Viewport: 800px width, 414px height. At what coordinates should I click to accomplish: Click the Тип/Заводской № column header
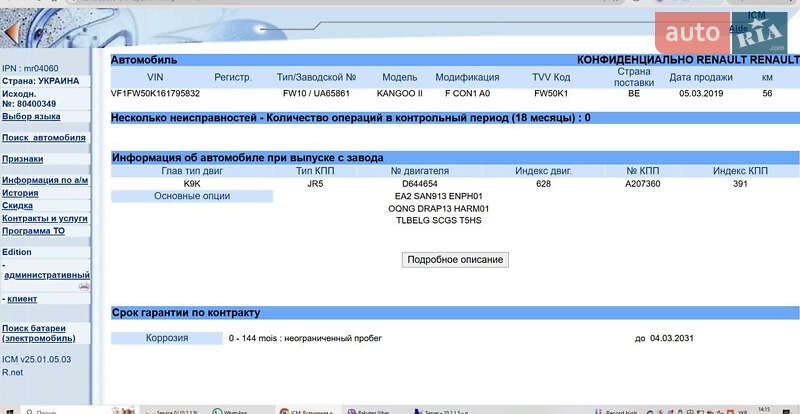316,78
